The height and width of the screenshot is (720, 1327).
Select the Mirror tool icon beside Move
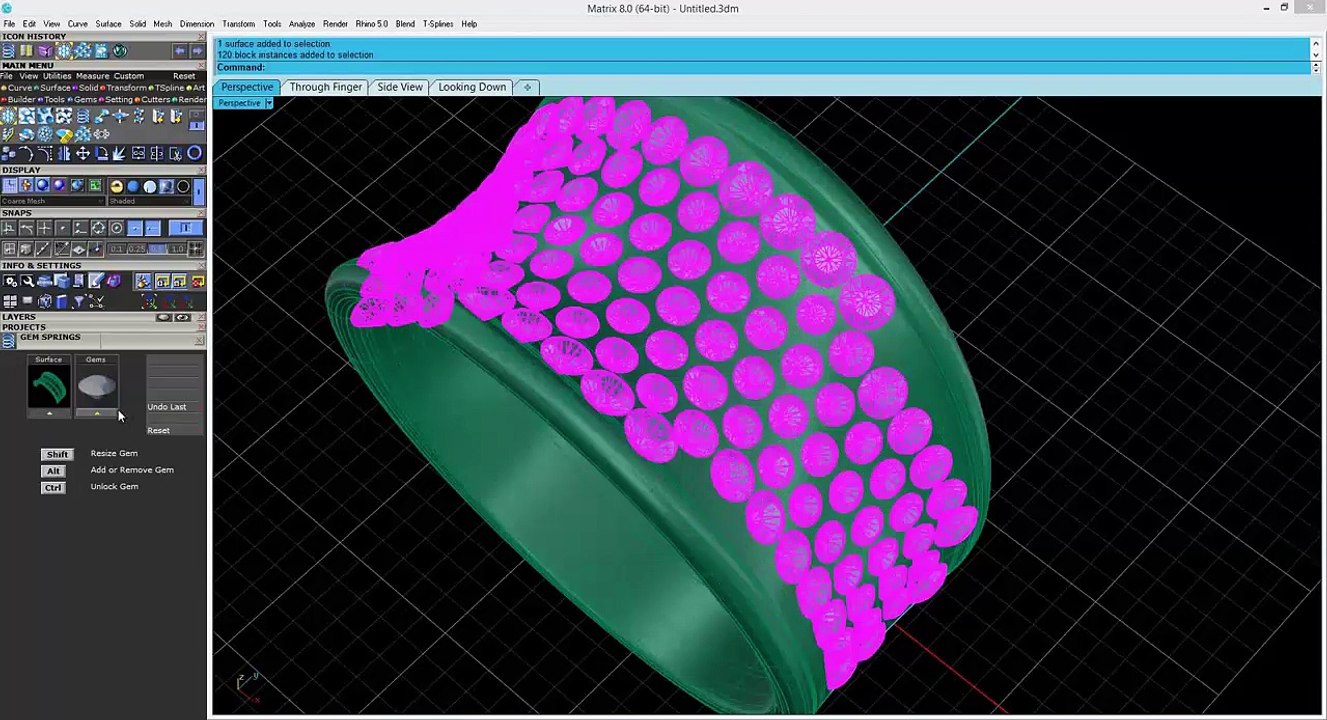pos(64,153)
